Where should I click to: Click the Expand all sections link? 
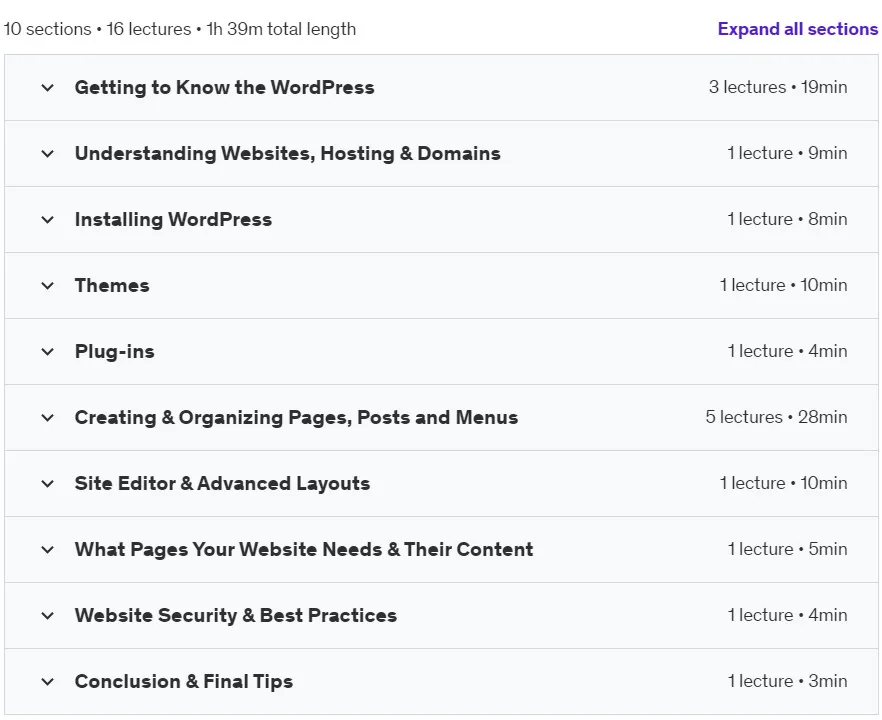point(798,29)
